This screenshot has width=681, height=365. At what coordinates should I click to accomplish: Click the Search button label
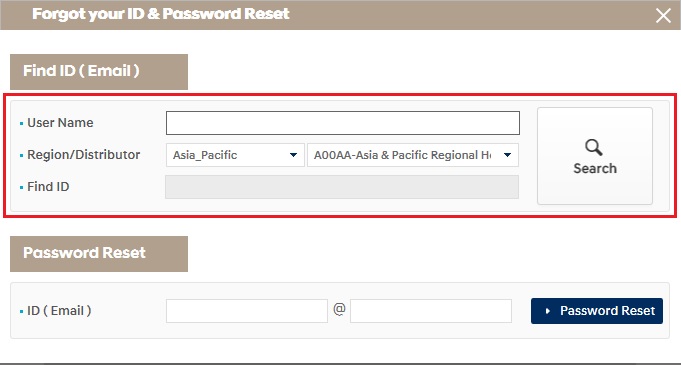coord(595,168)
